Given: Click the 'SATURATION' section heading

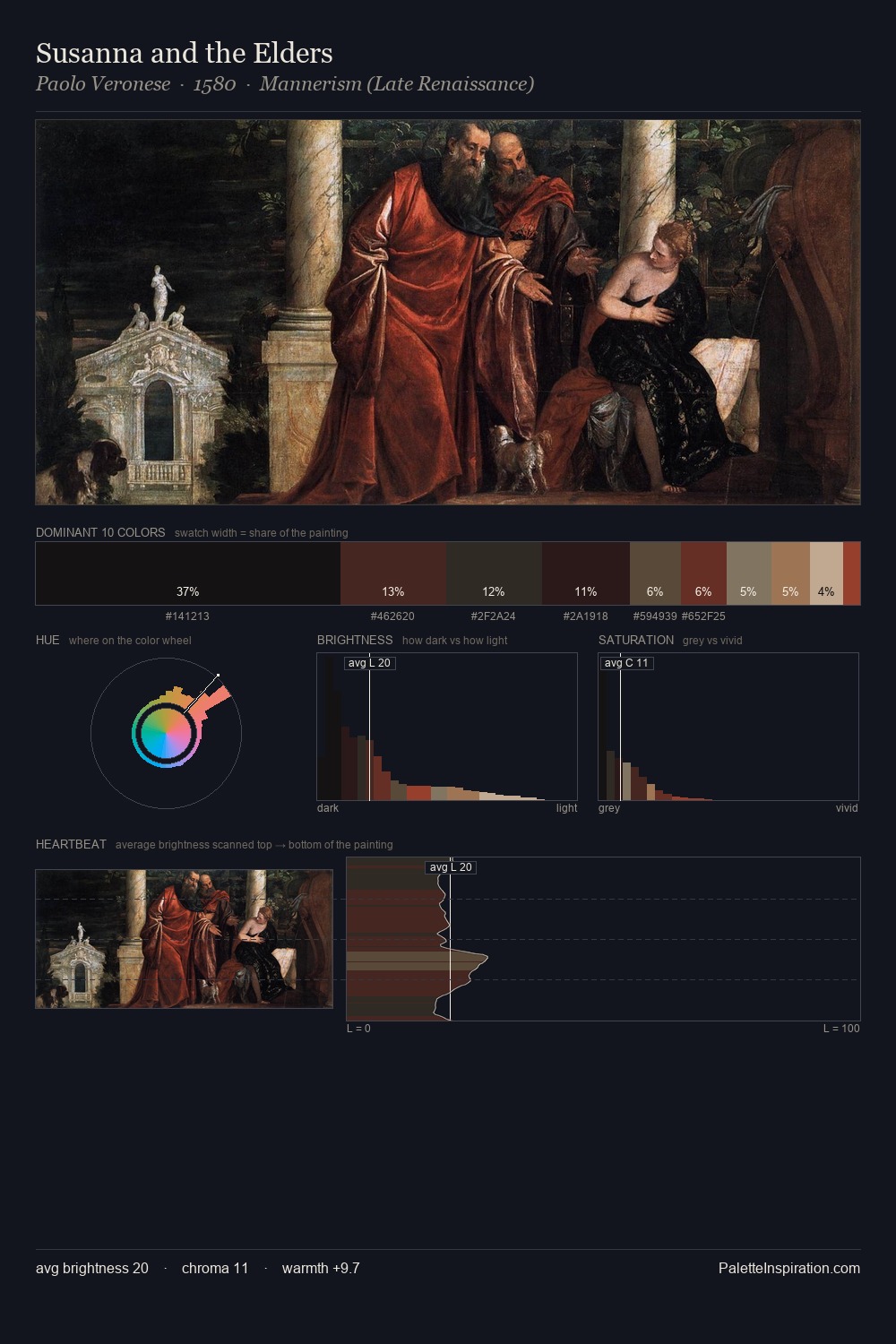Looking at the screenshot, I should 636,640.
